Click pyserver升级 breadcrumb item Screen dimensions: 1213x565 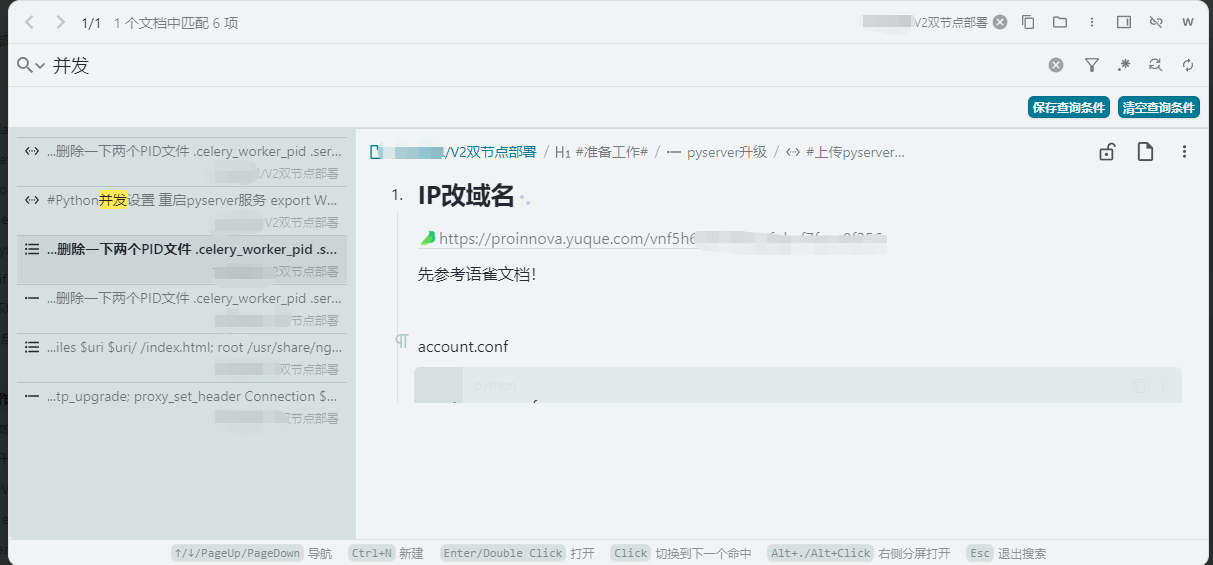[717, 152]
